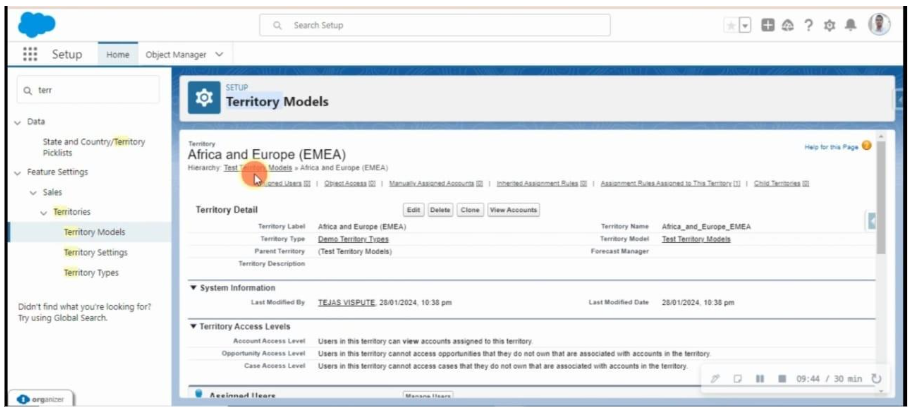Collapse the Feature Settings tree node
This screenshot has height=409, width=916.
coord(18,172)
